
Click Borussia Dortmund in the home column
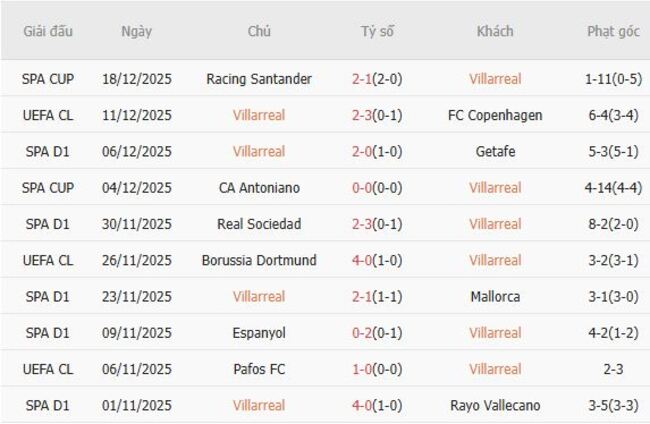259,260
